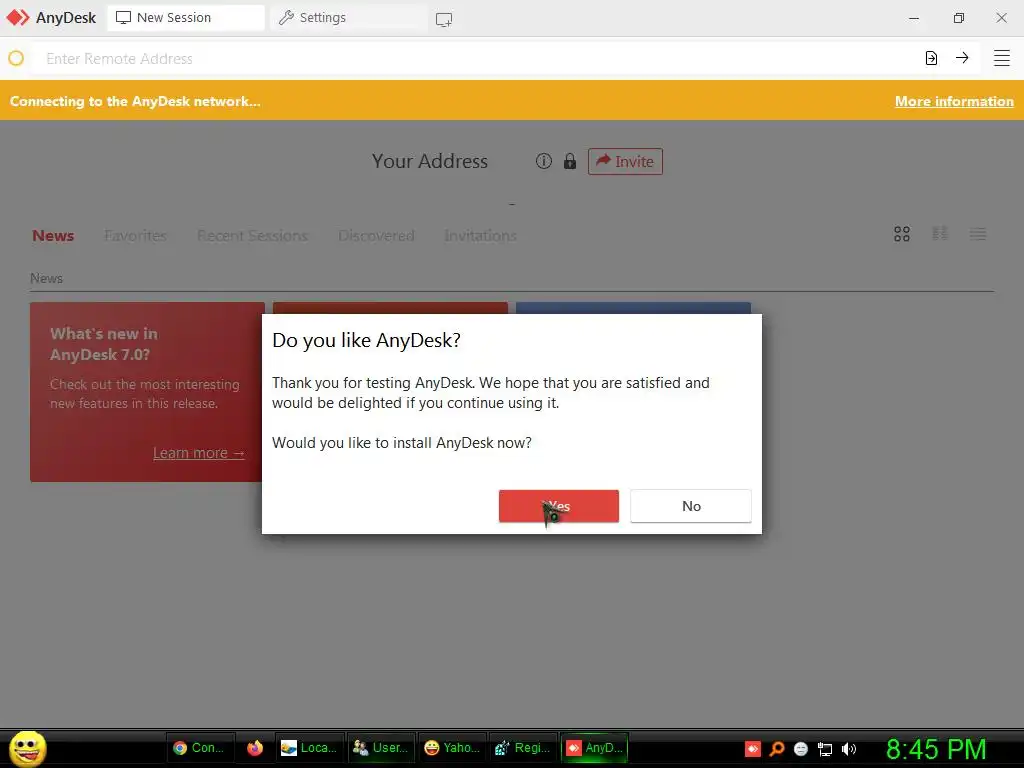Open the network tray icon
The width and height of the screenshot is (1024, 768).
825,749
